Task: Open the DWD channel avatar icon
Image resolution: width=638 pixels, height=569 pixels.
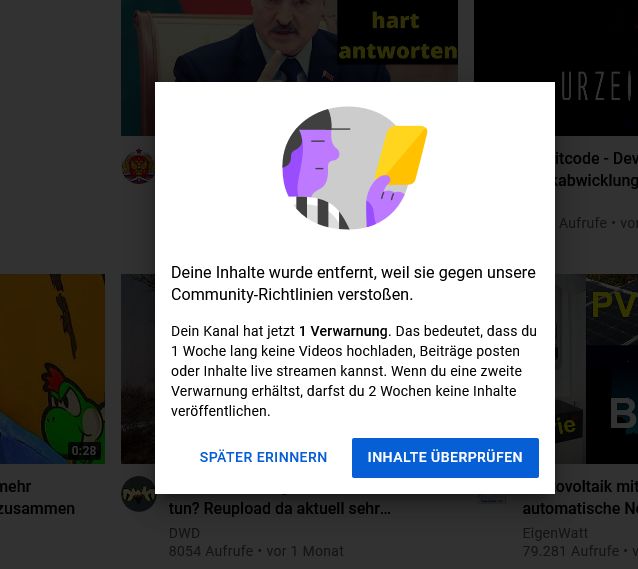Action: [138, 494]
